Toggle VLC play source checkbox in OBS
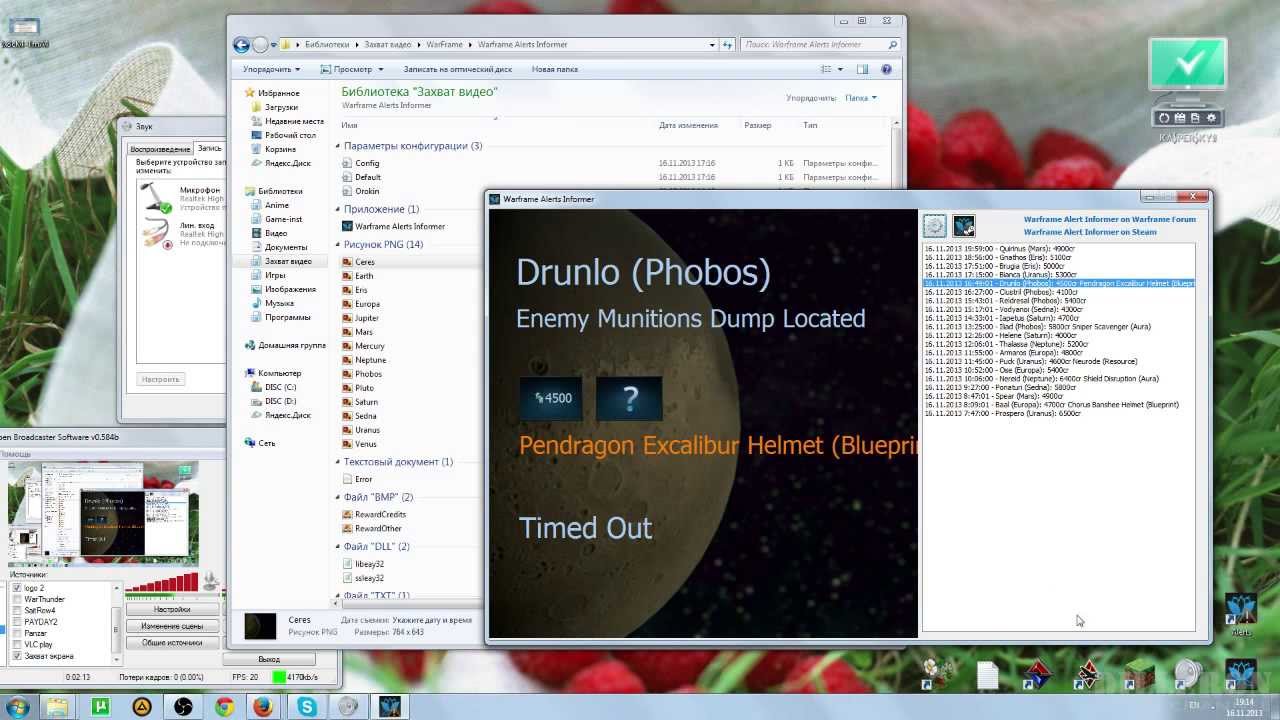 click(x=17, y=645)
